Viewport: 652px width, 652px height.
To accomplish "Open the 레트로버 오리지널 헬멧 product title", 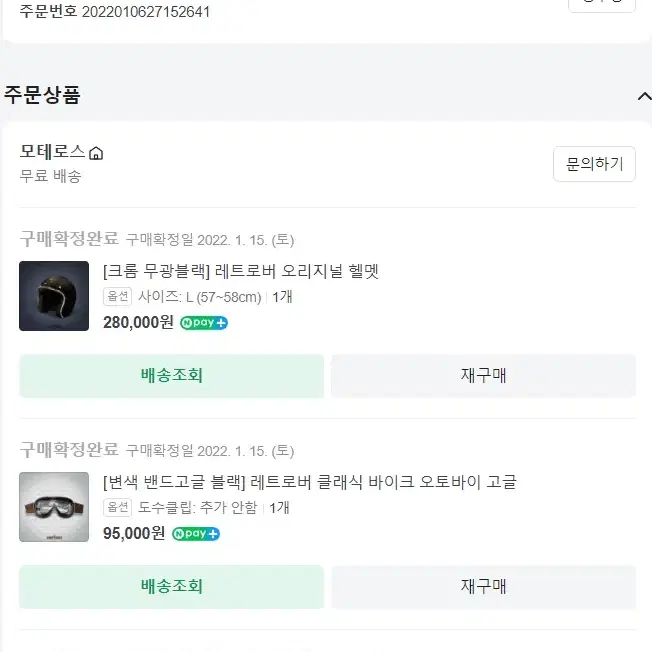I will [241, 271].
